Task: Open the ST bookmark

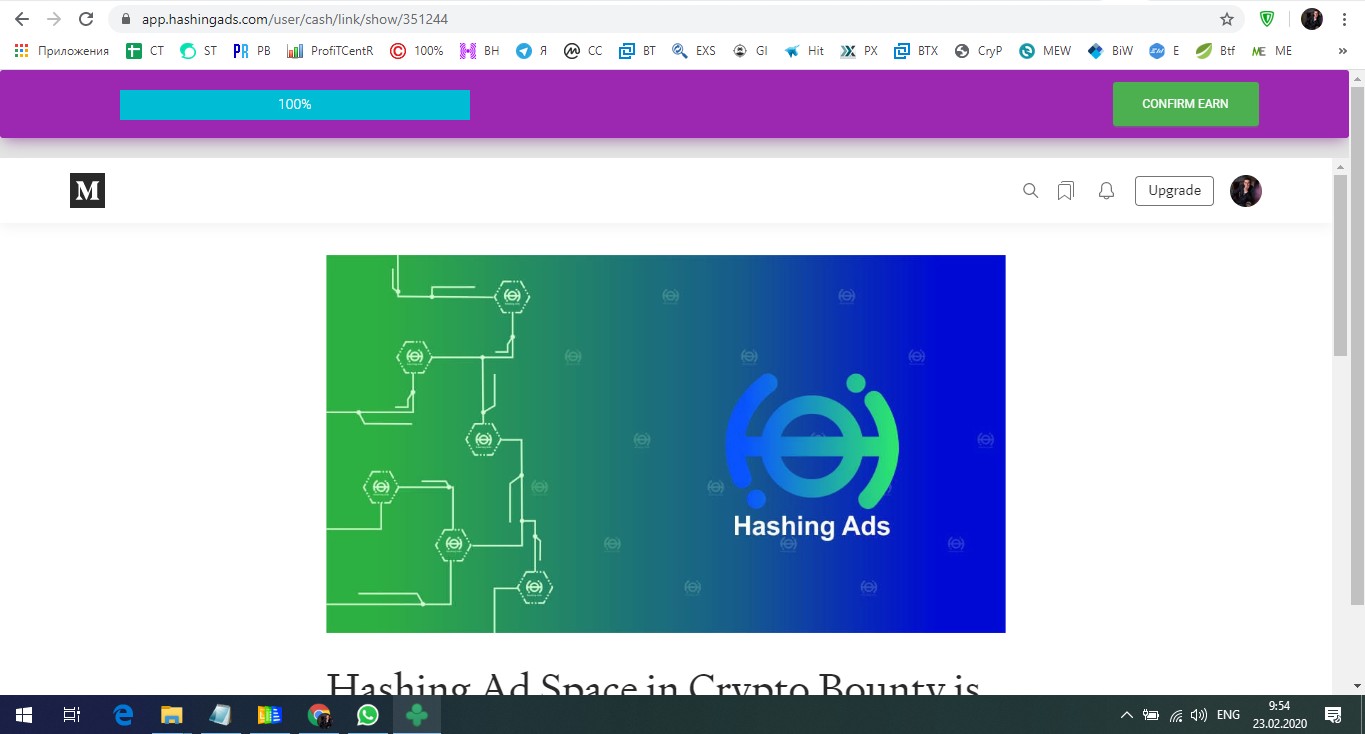Action: point(198,51)
